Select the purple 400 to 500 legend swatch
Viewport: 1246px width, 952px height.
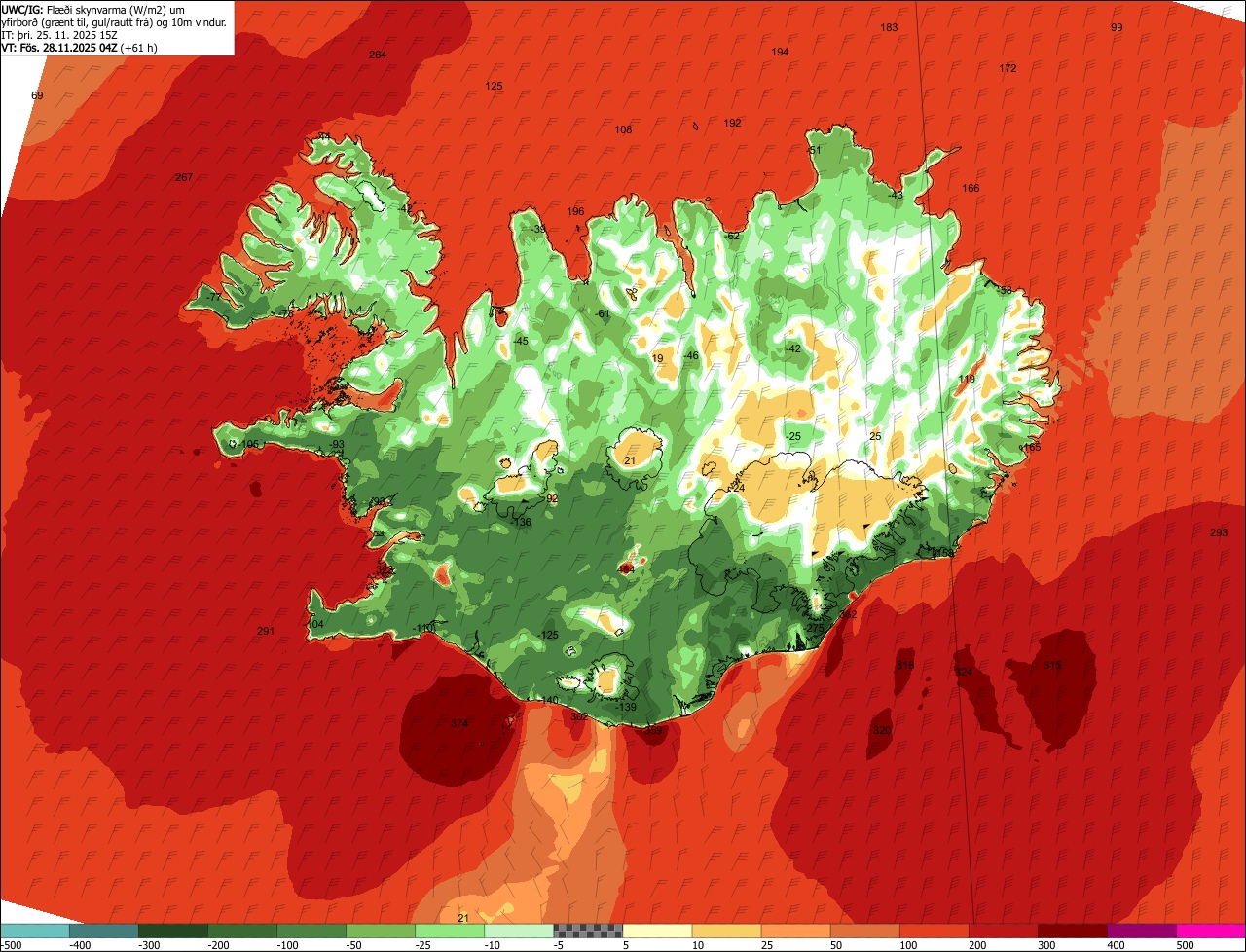1141,931
